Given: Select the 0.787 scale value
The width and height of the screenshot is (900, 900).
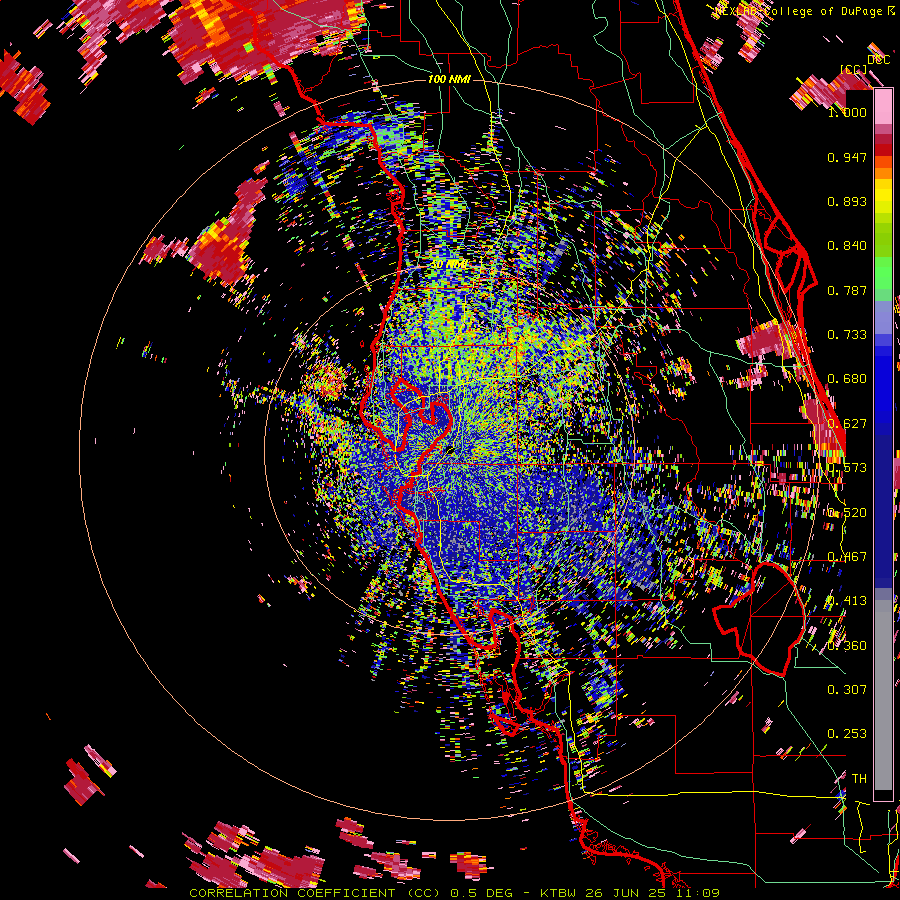Looking at the screenshot, I should [x=847, y=290].
